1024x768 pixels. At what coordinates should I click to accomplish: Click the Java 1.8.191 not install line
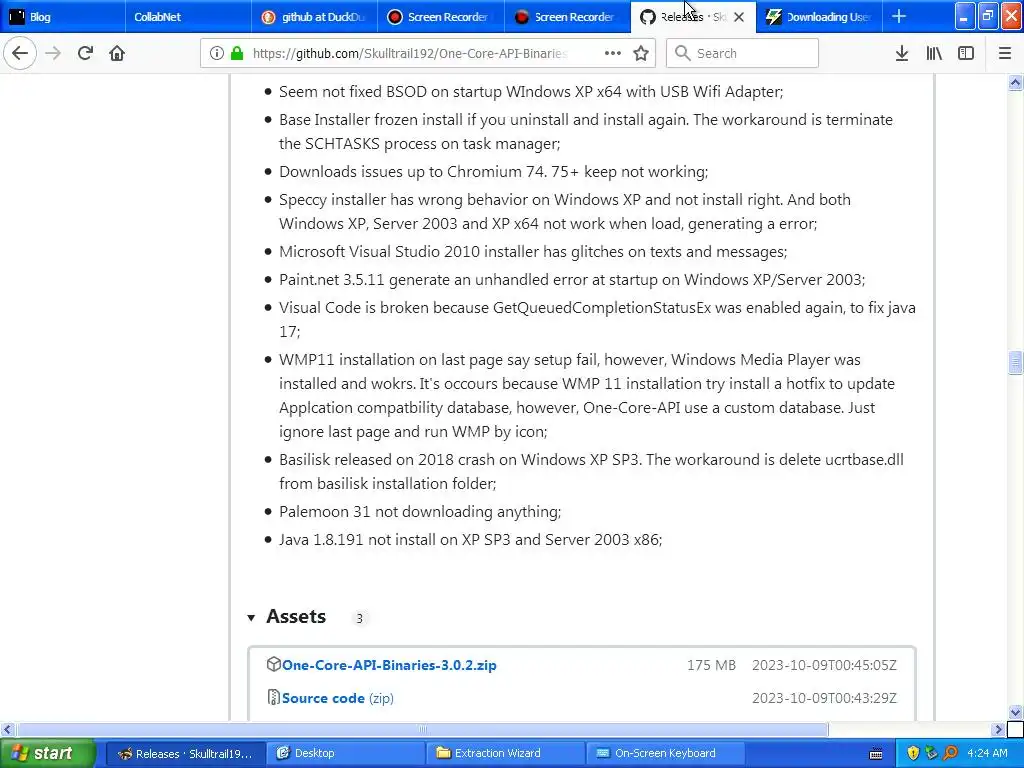[470, 539]
